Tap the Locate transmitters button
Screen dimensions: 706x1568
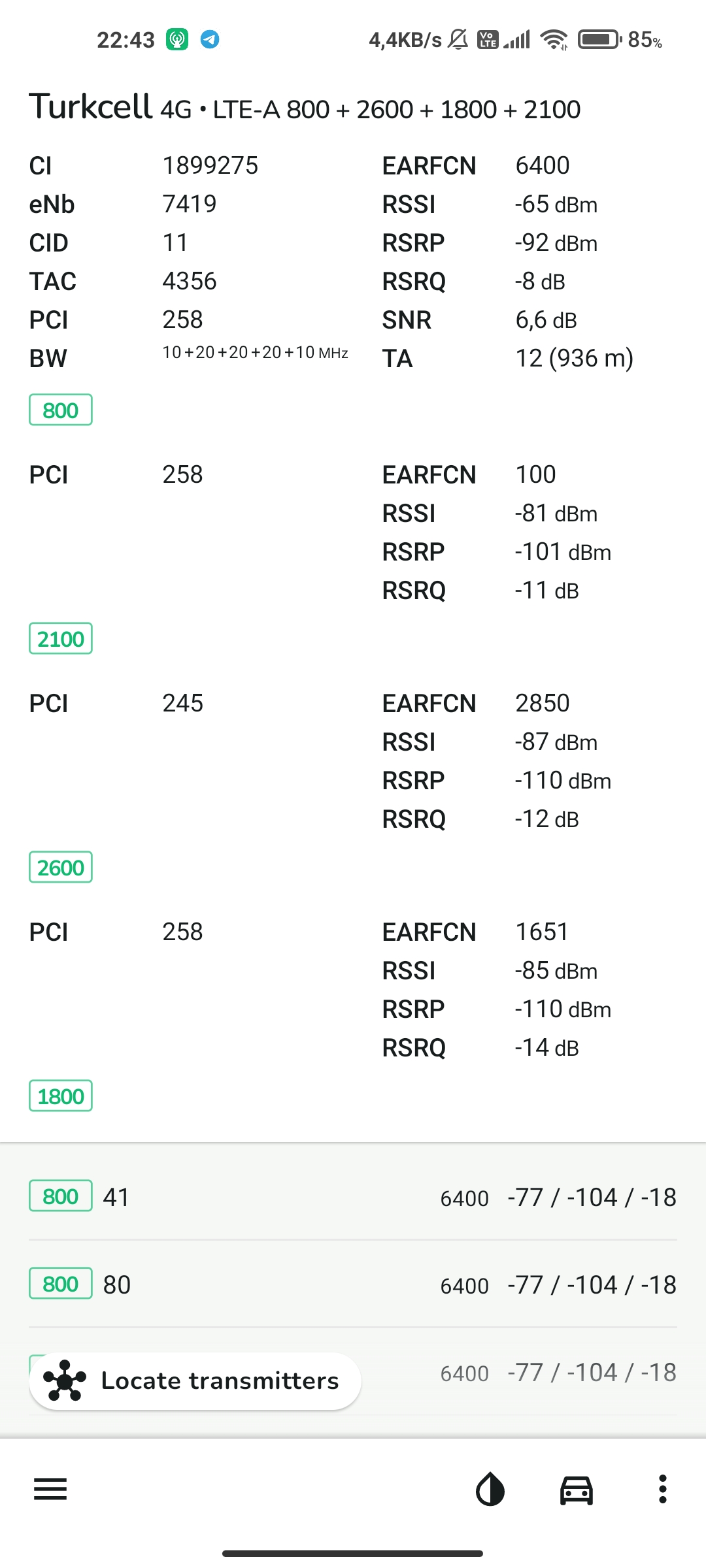[x=195, y=1380]
